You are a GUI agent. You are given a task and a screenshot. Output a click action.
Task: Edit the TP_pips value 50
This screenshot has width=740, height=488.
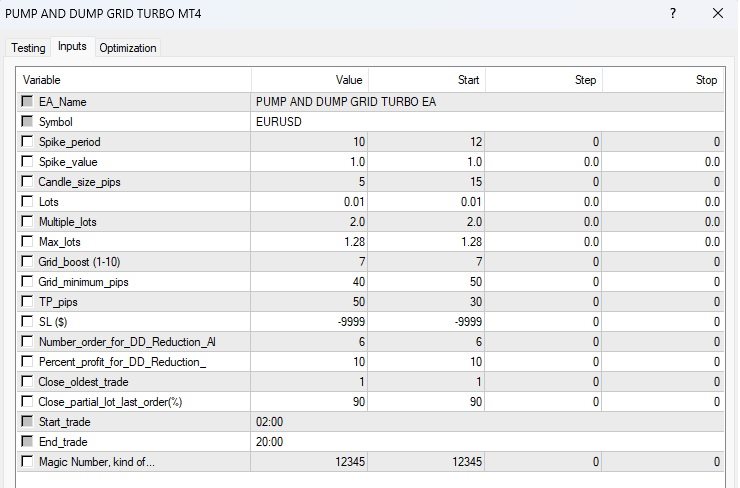[309, 302]
